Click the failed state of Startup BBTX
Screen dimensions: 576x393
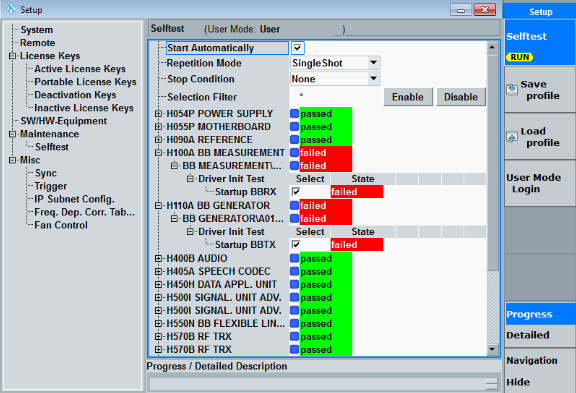pyautogui.click(x=357, y=244)
